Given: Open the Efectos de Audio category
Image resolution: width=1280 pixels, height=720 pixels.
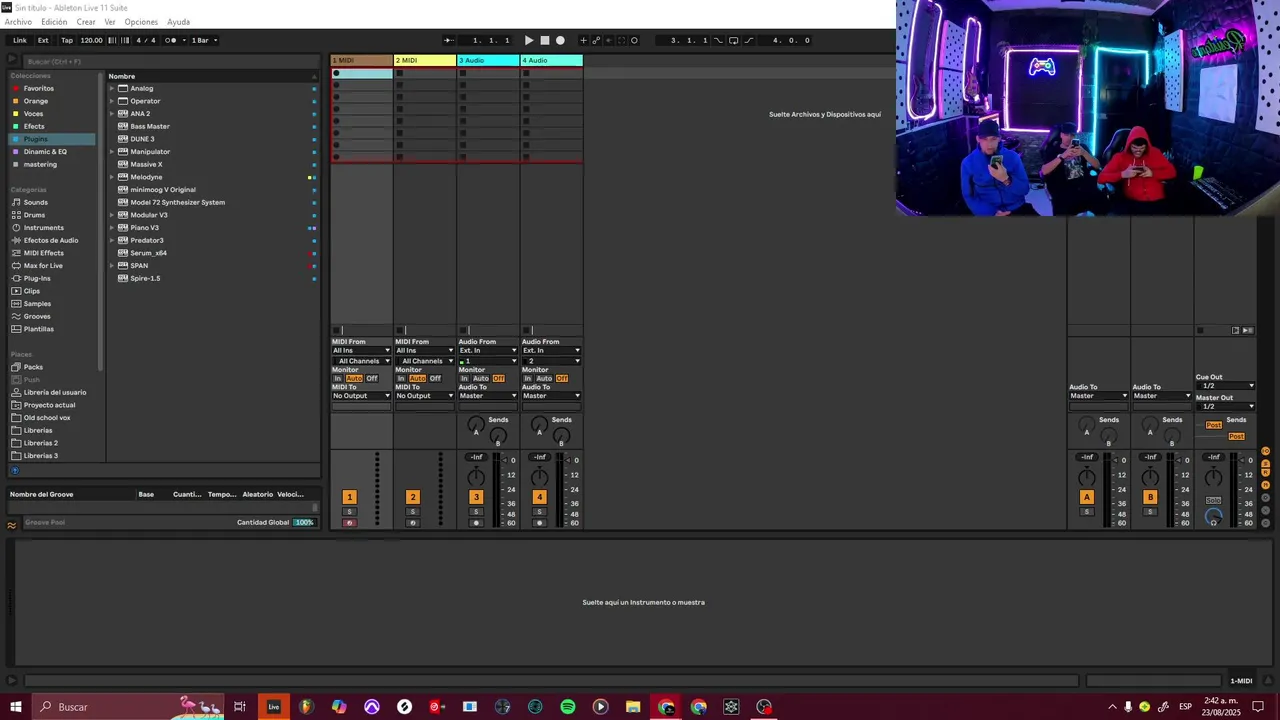Looking at the screenshot, I should point(51,240).
